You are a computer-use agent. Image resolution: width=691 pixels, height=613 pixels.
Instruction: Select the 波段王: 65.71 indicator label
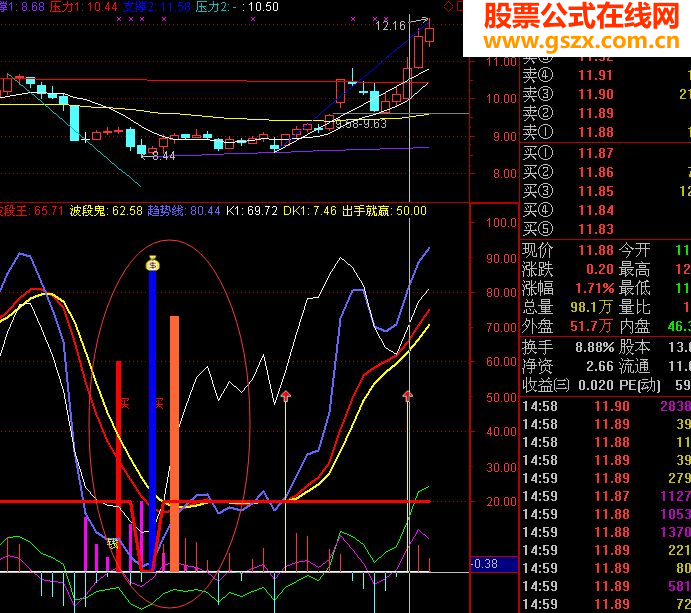coord(32,211)
